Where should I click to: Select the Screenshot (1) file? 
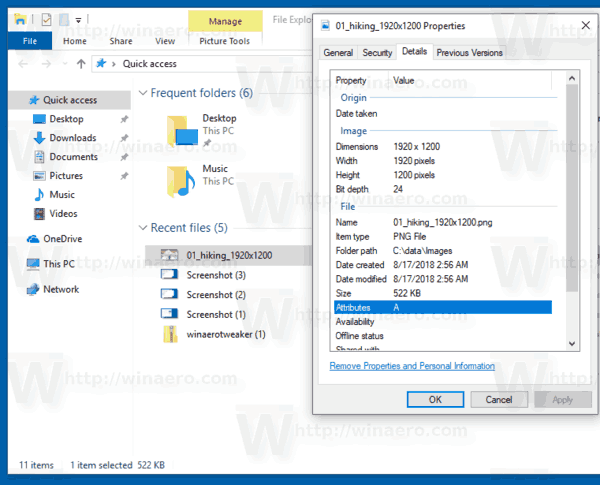[216, 315]
